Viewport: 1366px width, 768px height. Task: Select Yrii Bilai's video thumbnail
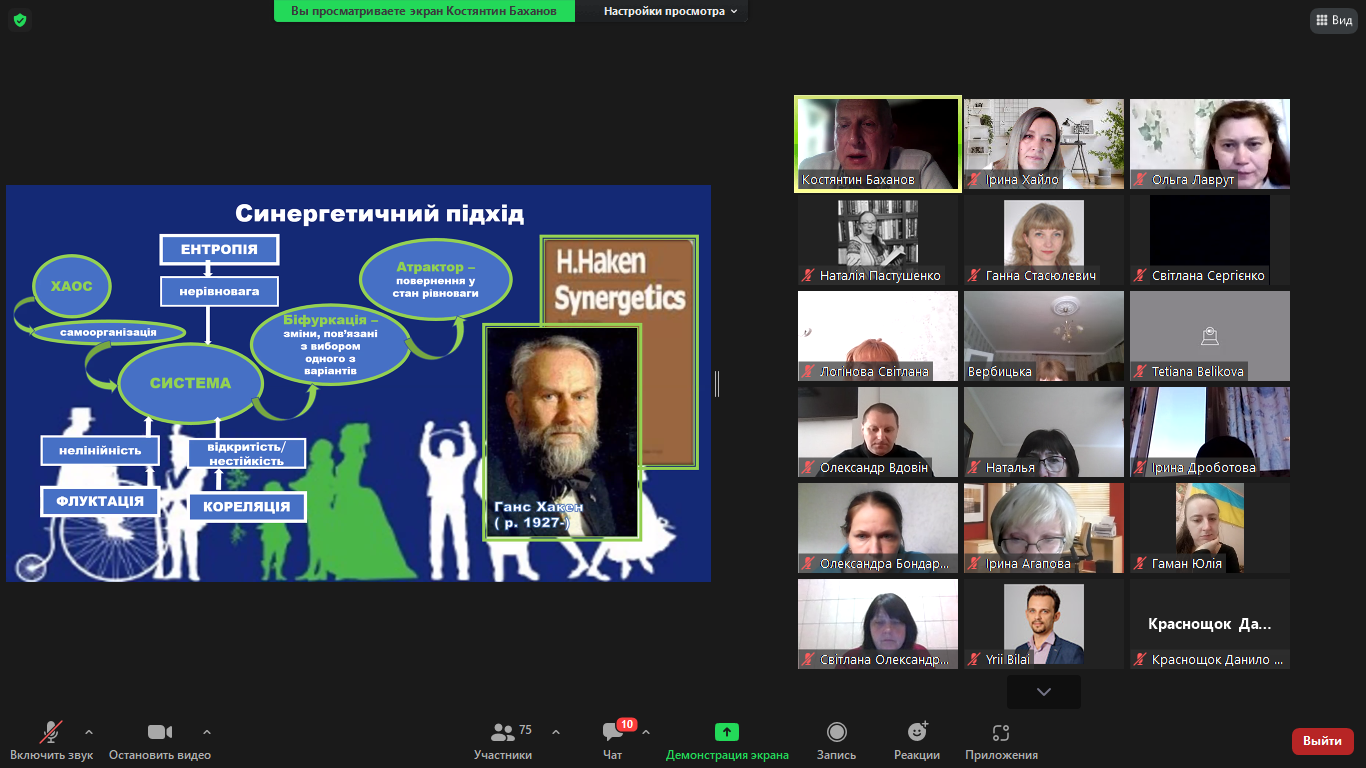coord(1043,624)
